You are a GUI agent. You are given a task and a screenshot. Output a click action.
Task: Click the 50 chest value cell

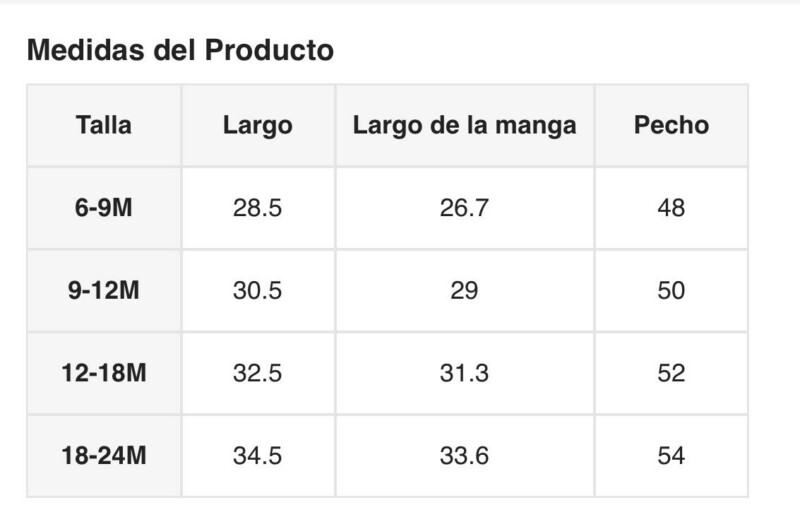pyautogui.click(x=671, y=291)
